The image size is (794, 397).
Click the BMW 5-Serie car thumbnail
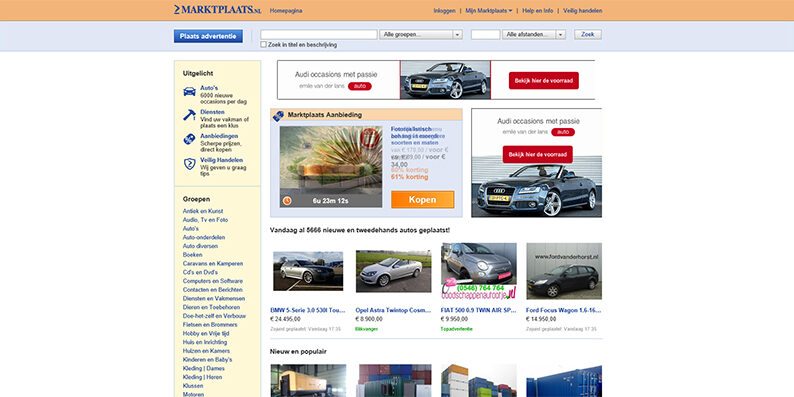coord(308,271)
